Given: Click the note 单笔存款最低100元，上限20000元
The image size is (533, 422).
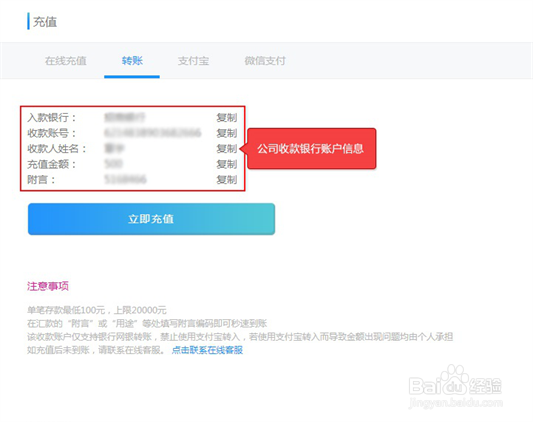Looking at the screenshot, I should pyautogui.click(x=97, y=310).
